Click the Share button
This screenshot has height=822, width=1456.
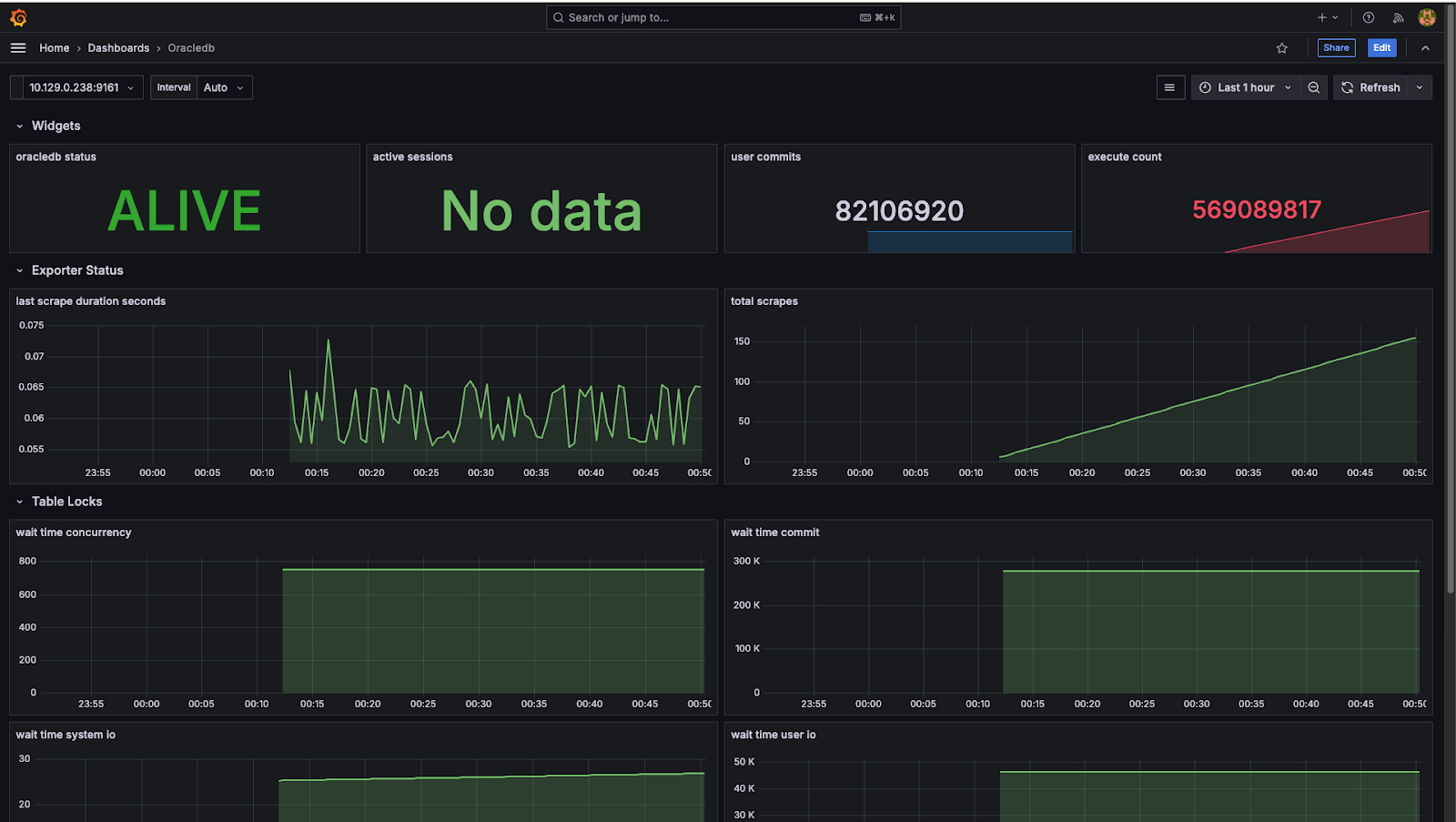(x=1336, y=48)
